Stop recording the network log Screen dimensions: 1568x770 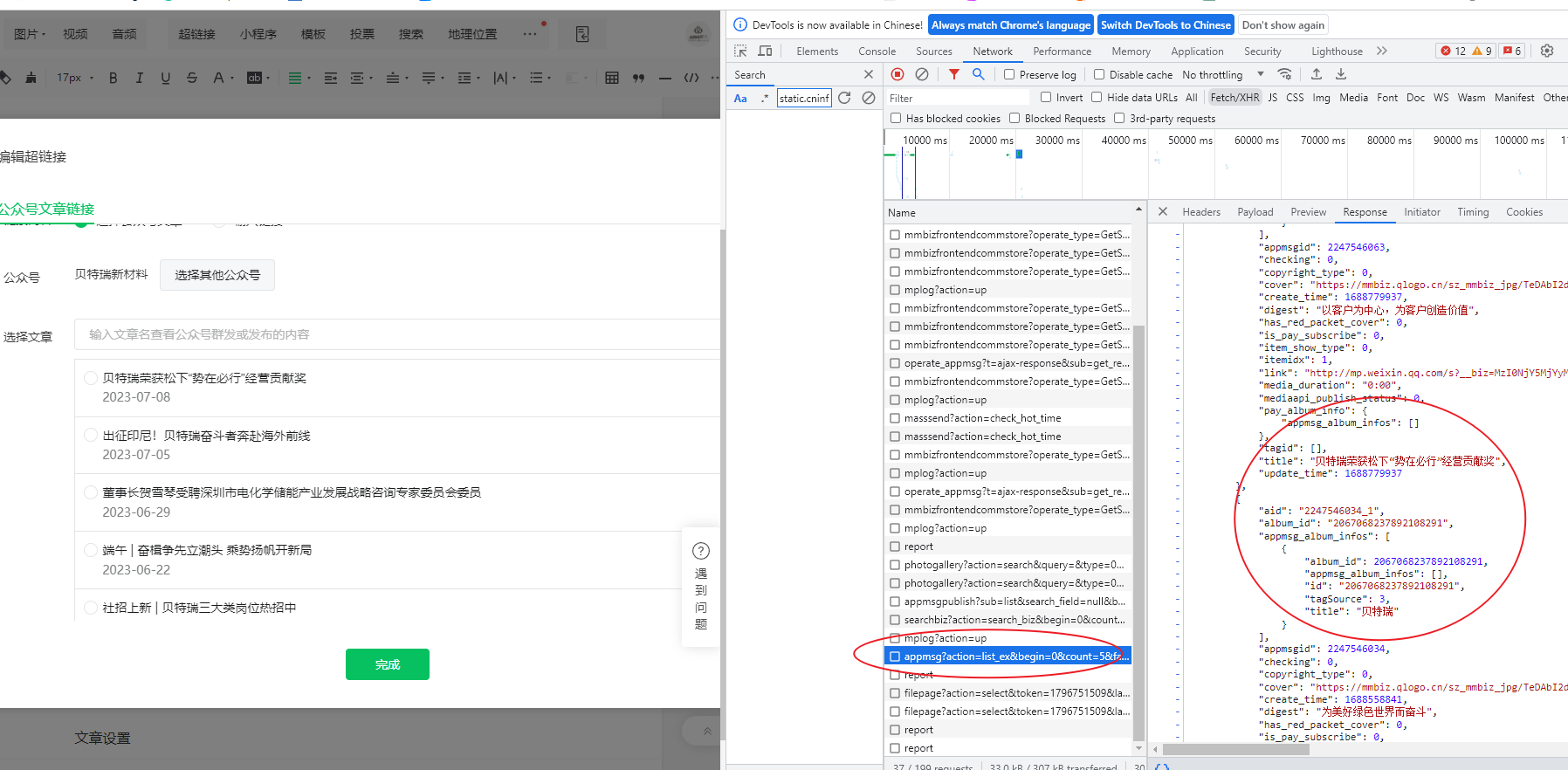(897, 74)
